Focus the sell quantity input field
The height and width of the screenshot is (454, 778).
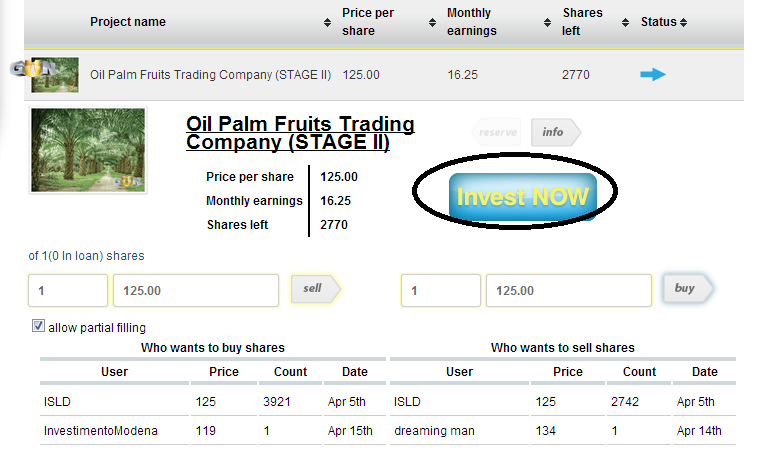click(67, 290)
